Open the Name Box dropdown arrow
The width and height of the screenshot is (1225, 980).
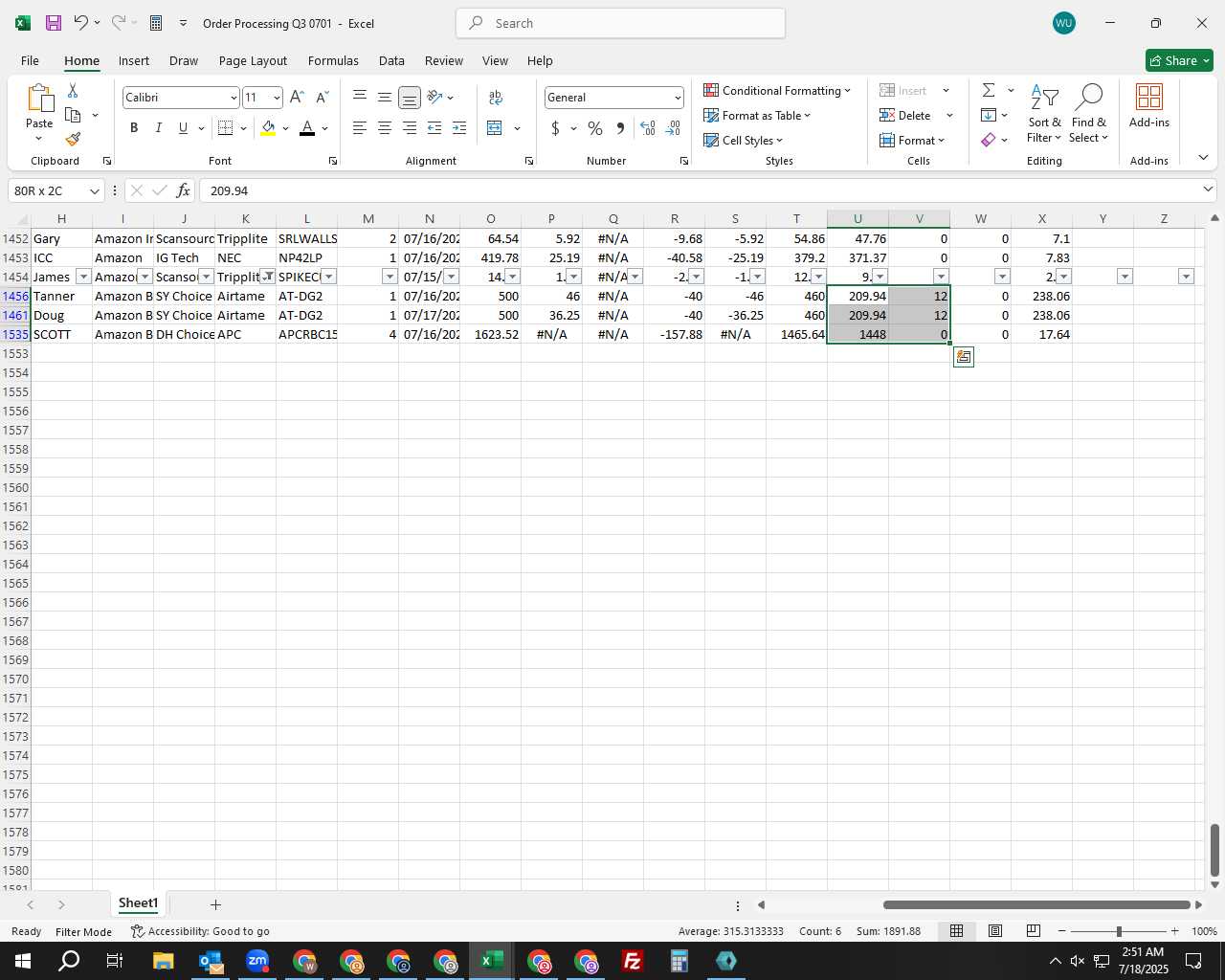coord(94,191)
